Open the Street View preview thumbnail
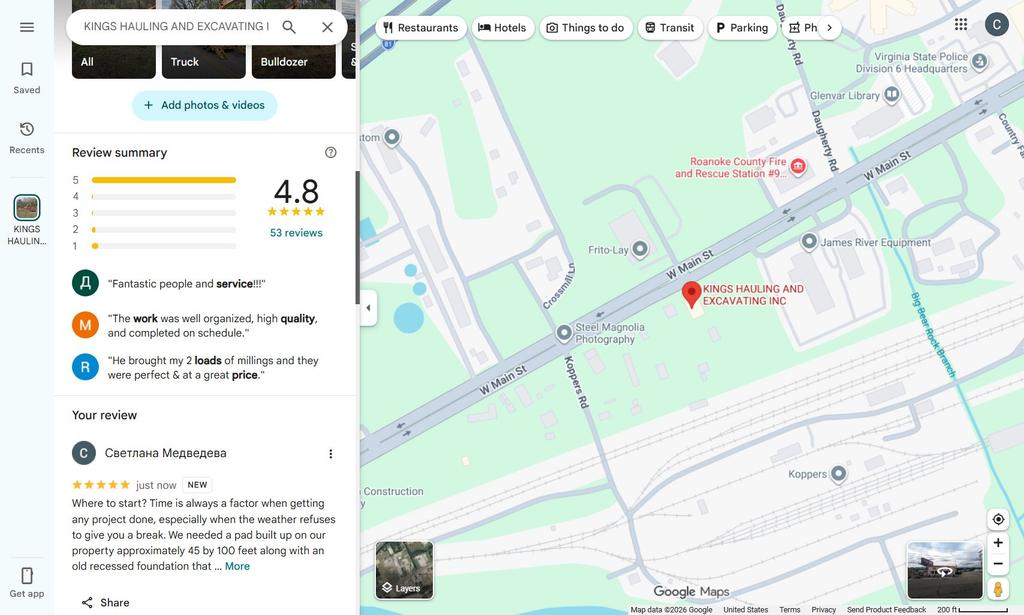 [944, 570]
